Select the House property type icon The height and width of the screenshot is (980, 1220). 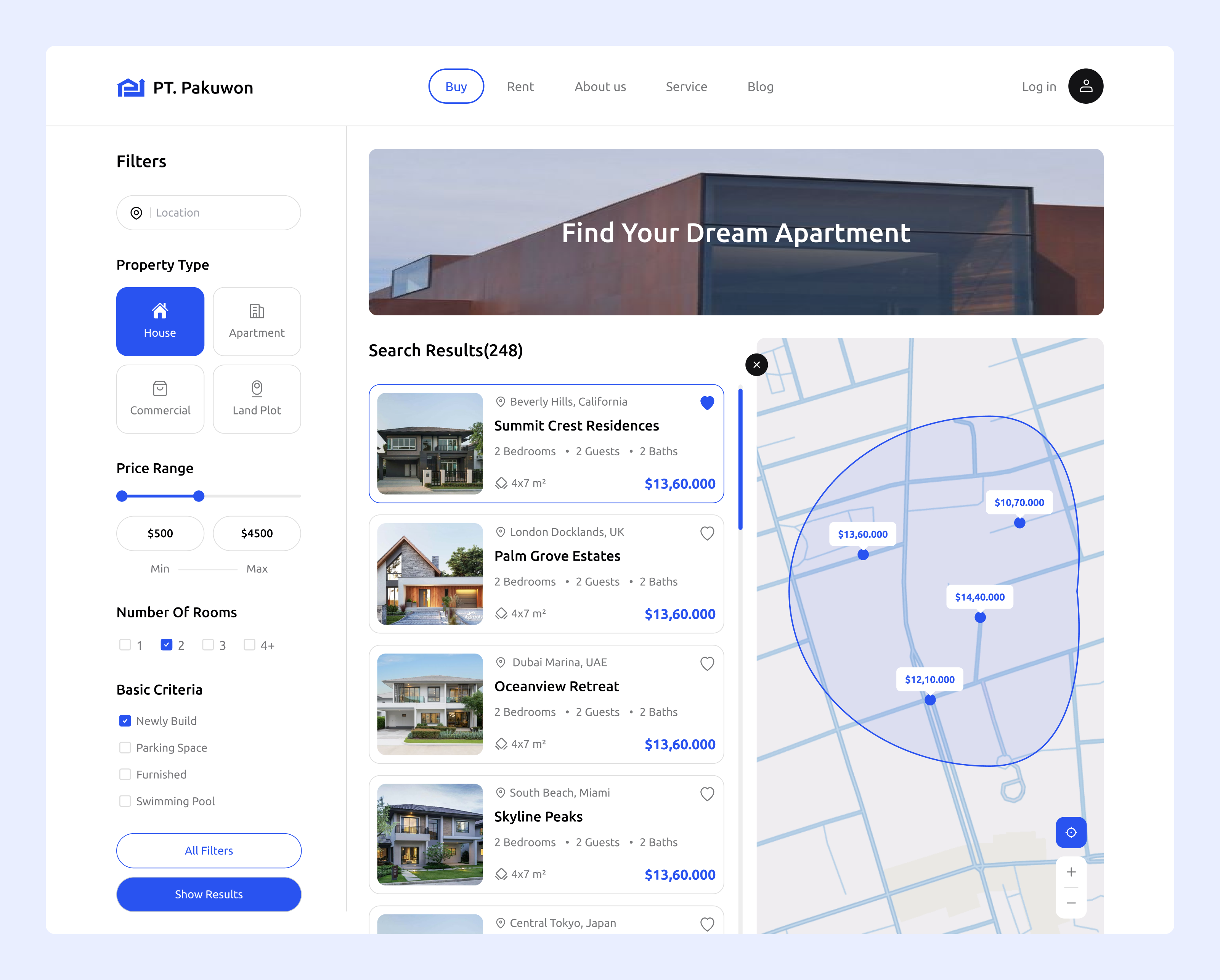[160, 311]
